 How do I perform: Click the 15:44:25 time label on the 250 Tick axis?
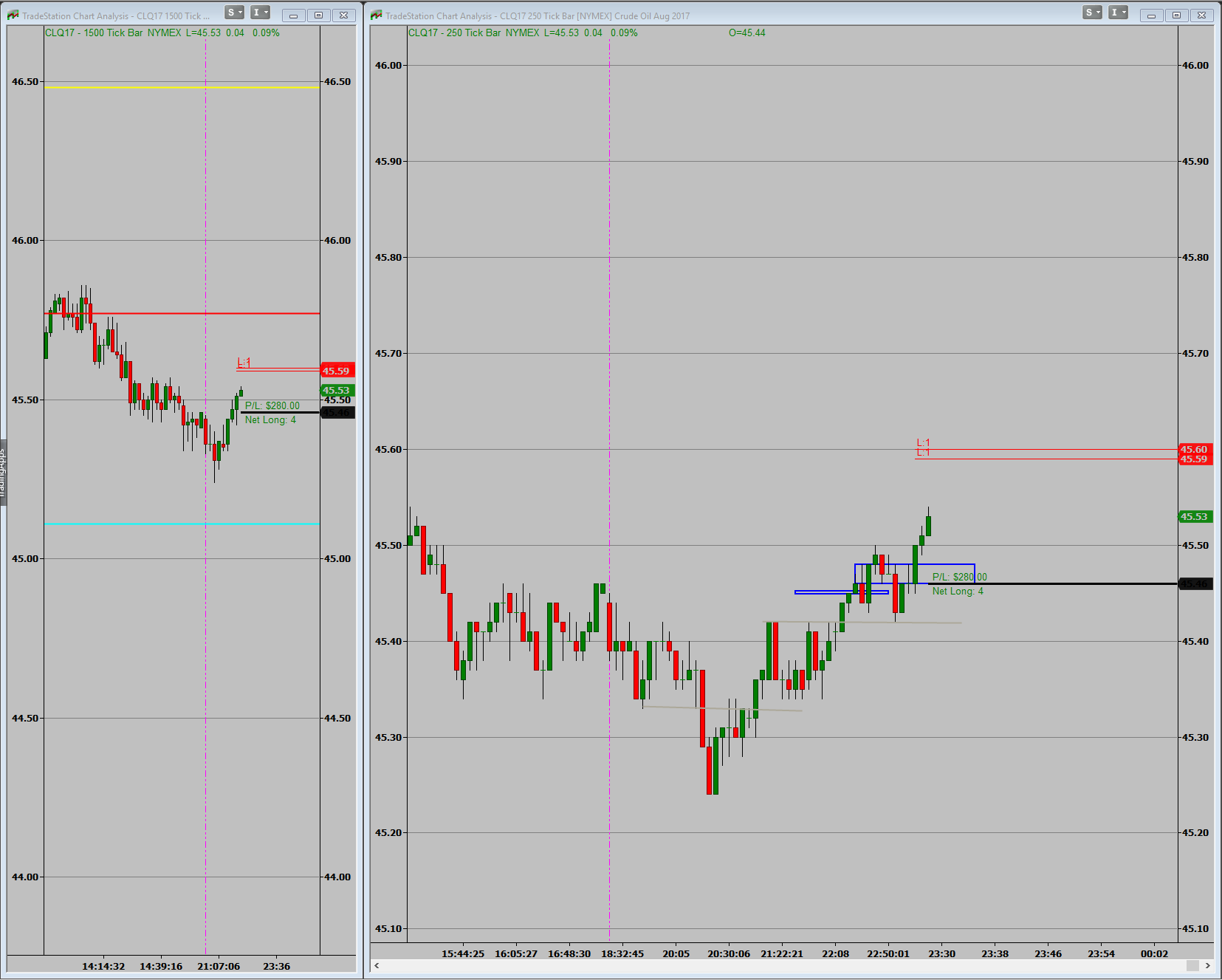463,953
